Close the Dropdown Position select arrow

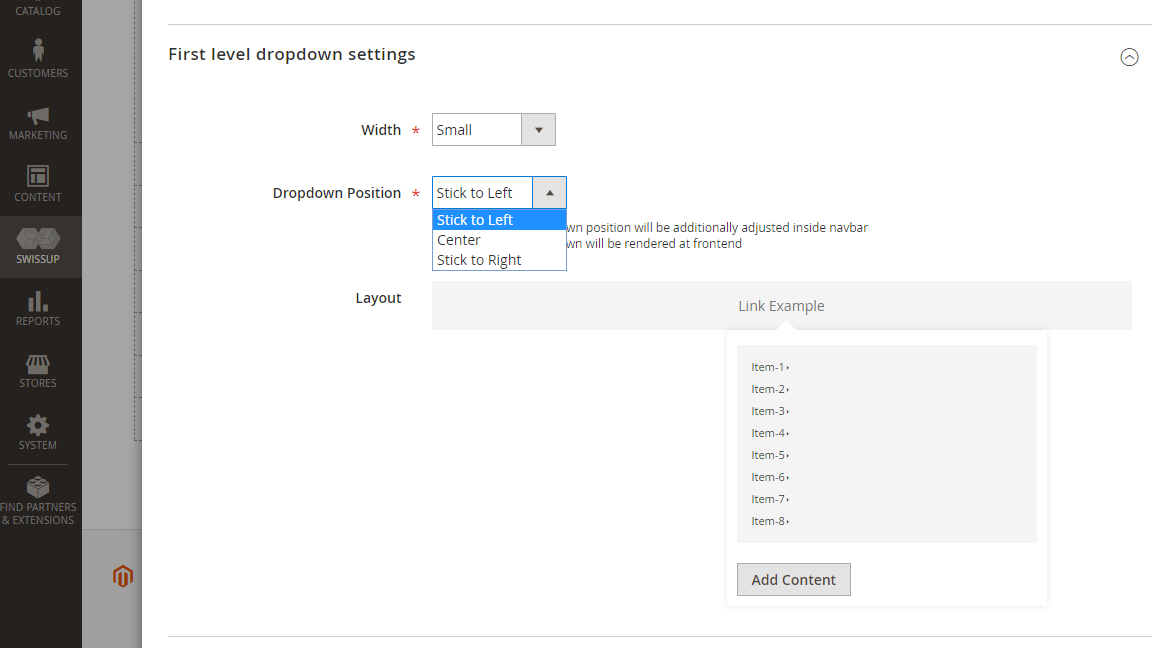pos(549,193)
